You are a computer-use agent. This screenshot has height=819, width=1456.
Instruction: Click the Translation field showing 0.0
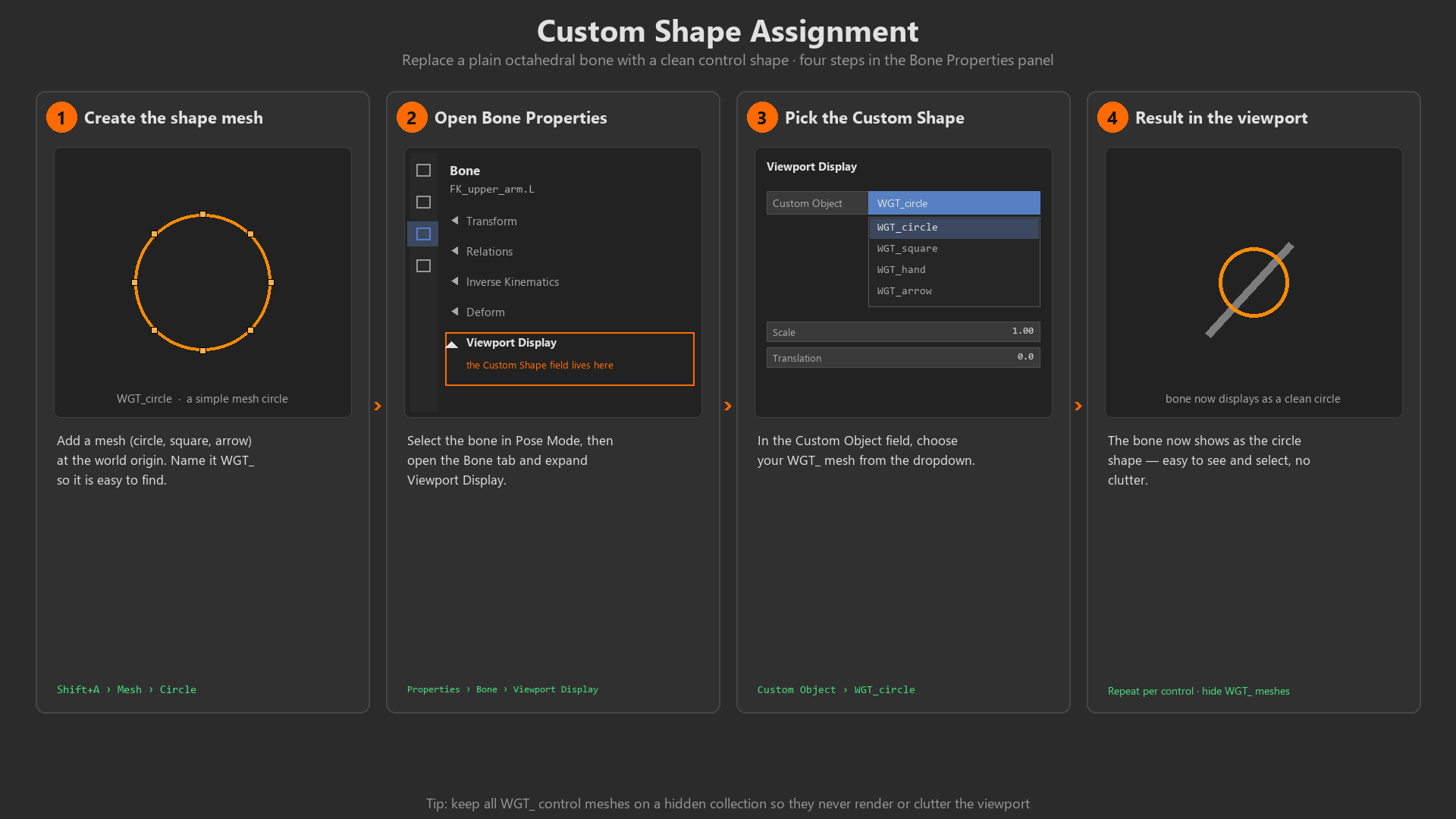point(903,358)
